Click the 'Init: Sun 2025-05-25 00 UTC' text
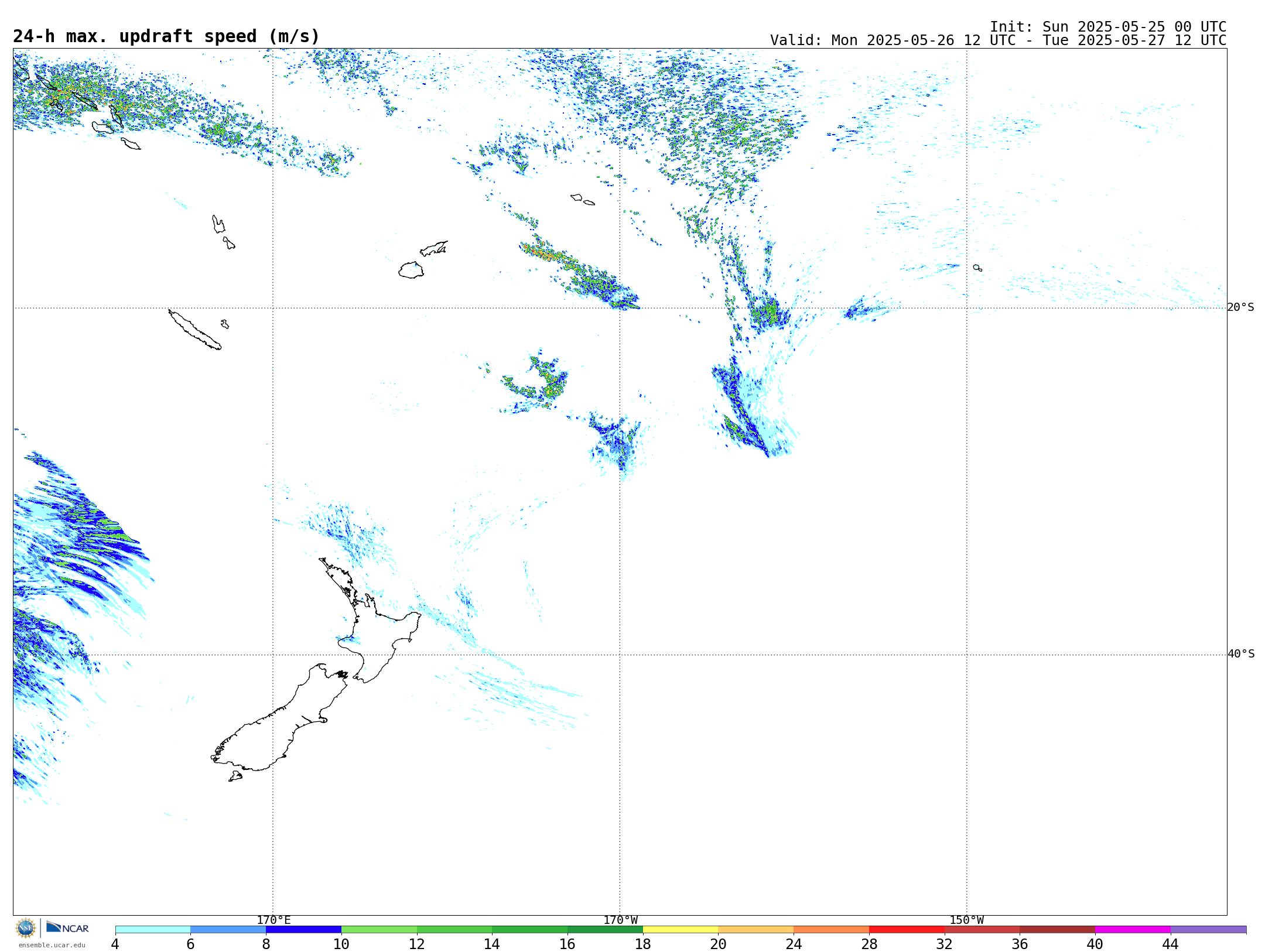1265x952 pixels. click(1108, 27)
